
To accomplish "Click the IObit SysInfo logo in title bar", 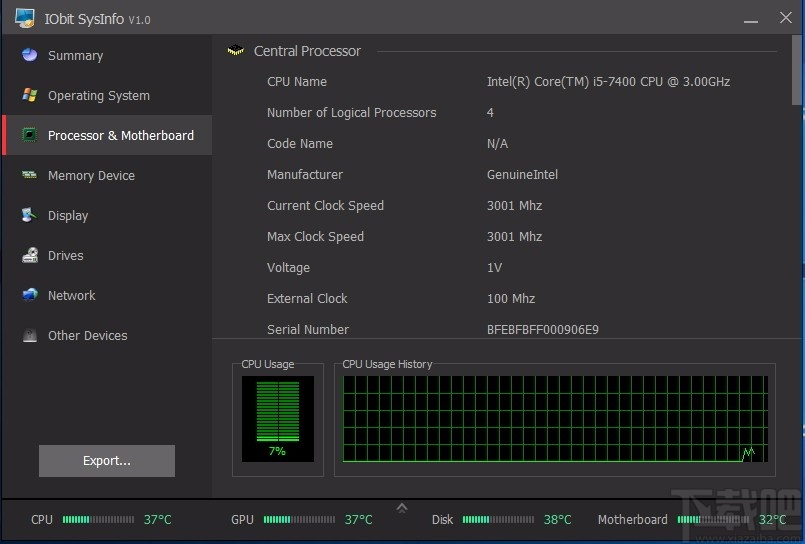I will [x=25, y=18].
